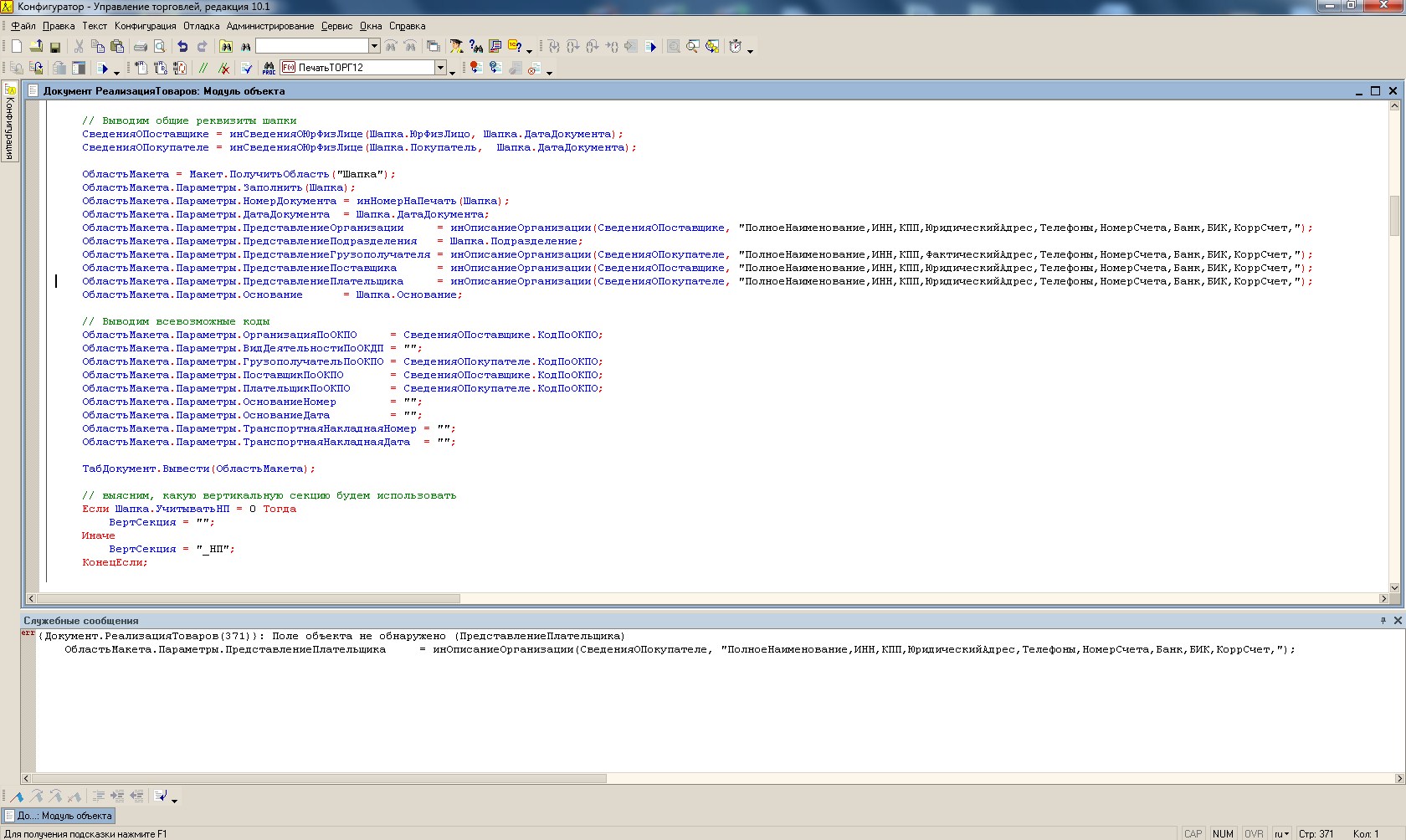Click the Save (floppy disk) icon
Screen dimensions: 1406x840
55,47
